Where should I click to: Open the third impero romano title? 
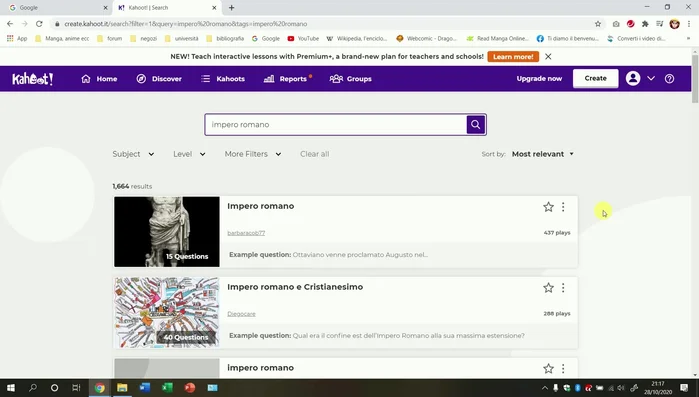tap(260, 368)
